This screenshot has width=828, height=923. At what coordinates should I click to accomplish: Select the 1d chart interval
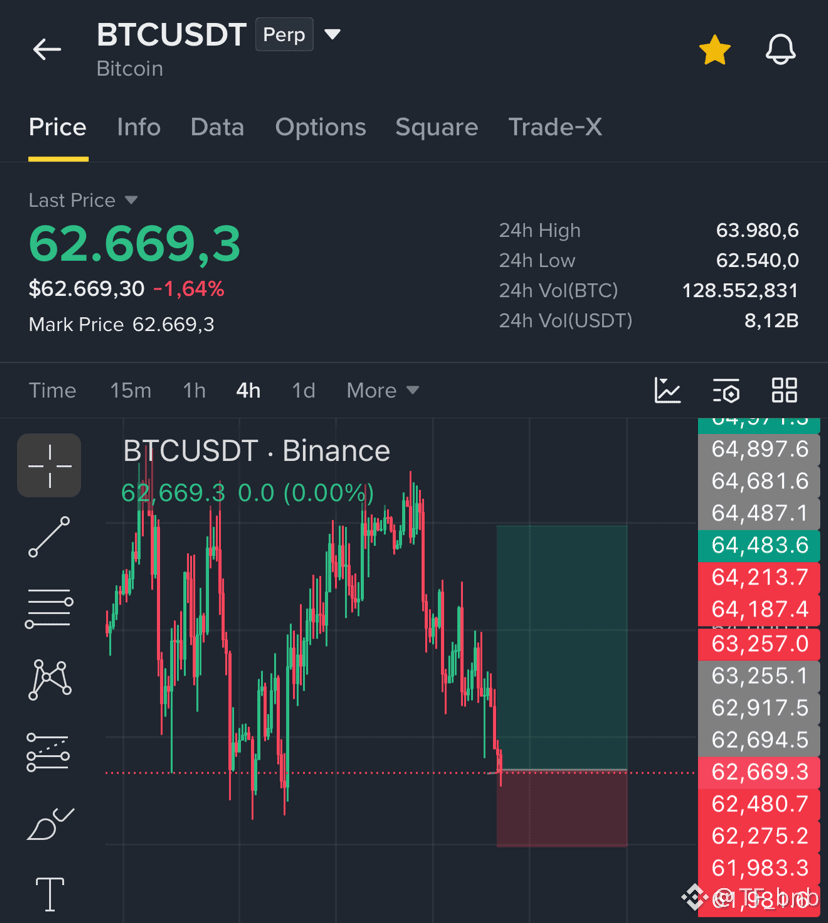coord(304,390)
